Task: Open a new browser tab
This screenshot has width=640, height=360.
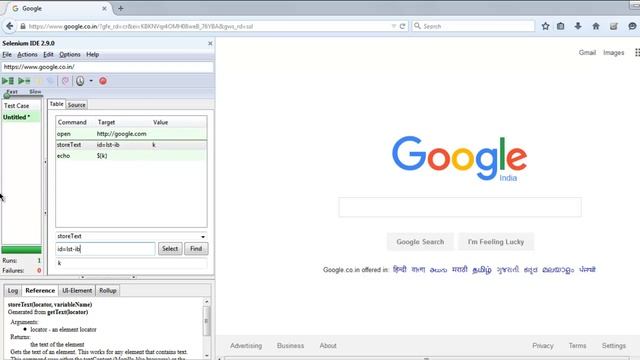Action: (x=120, y=8)
